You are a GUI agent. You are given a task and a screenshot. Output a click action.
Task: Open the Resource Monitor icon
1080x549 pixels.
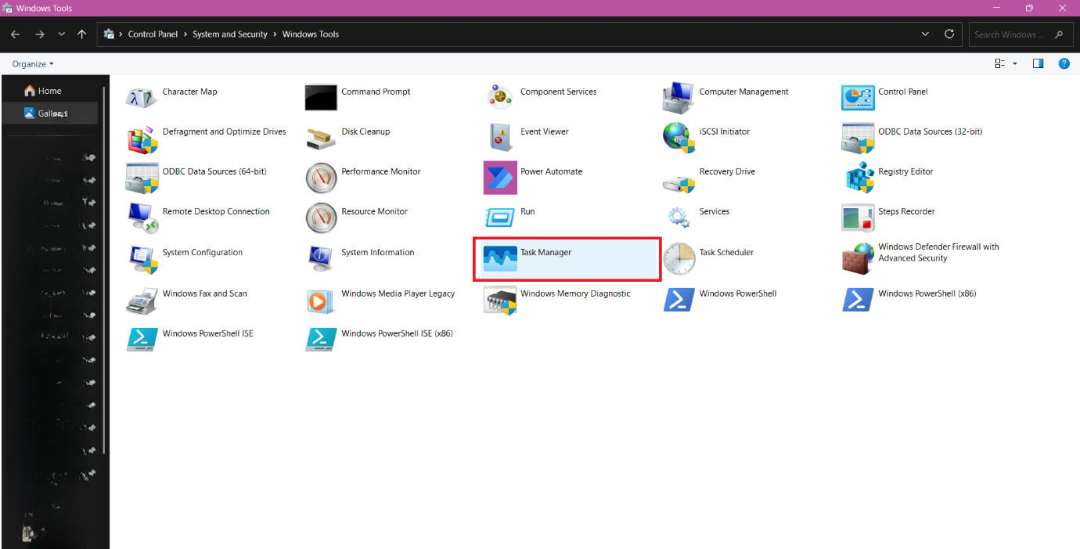coord(321,218)
